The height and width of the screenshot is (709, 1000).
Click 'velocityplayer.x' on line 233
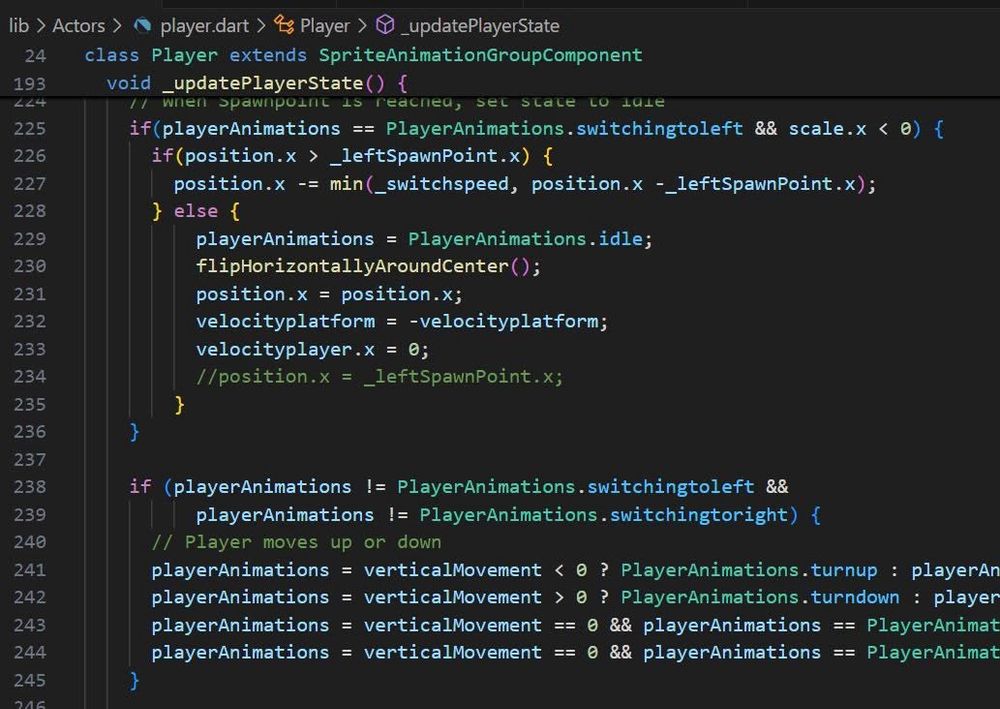(285, 349)
